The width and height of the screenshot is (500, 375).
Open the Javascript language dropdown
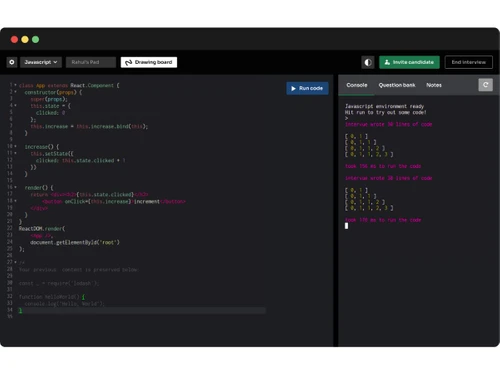coord(41,62)
